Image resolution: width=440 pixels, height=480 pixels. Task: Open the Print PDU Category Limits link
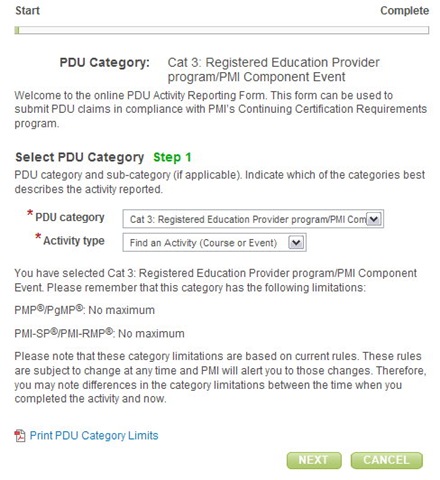[x=94, y=436]
